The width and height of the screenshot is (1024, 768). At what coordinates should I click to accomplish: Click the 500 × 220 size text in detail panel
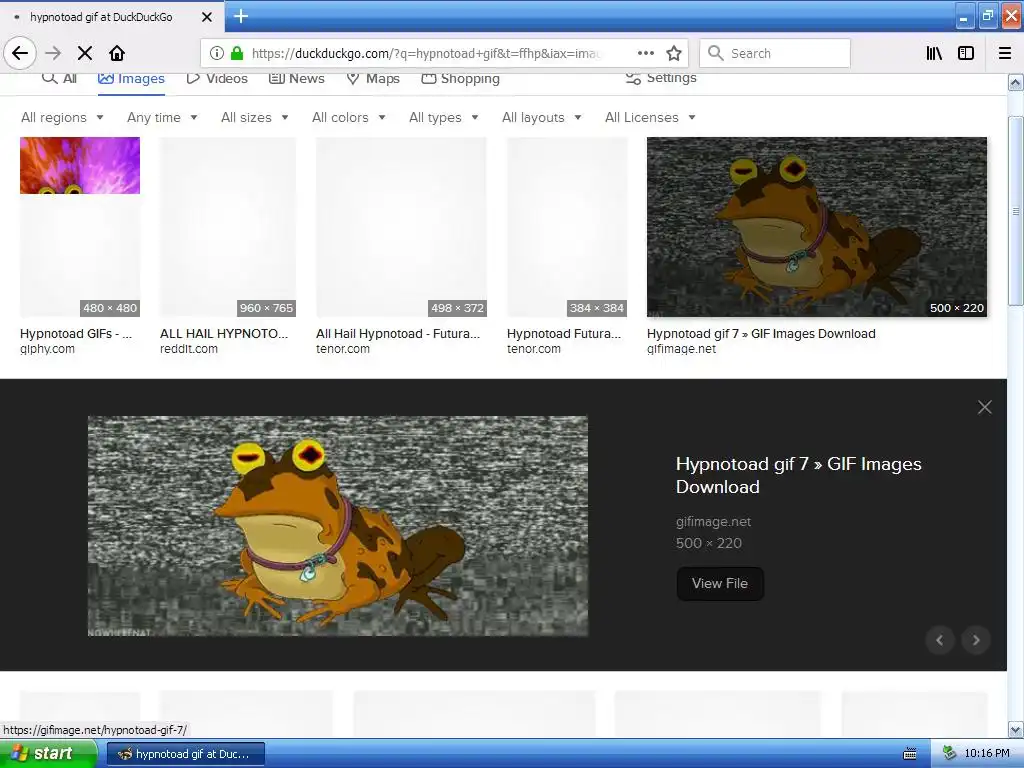tap(709, 543)
